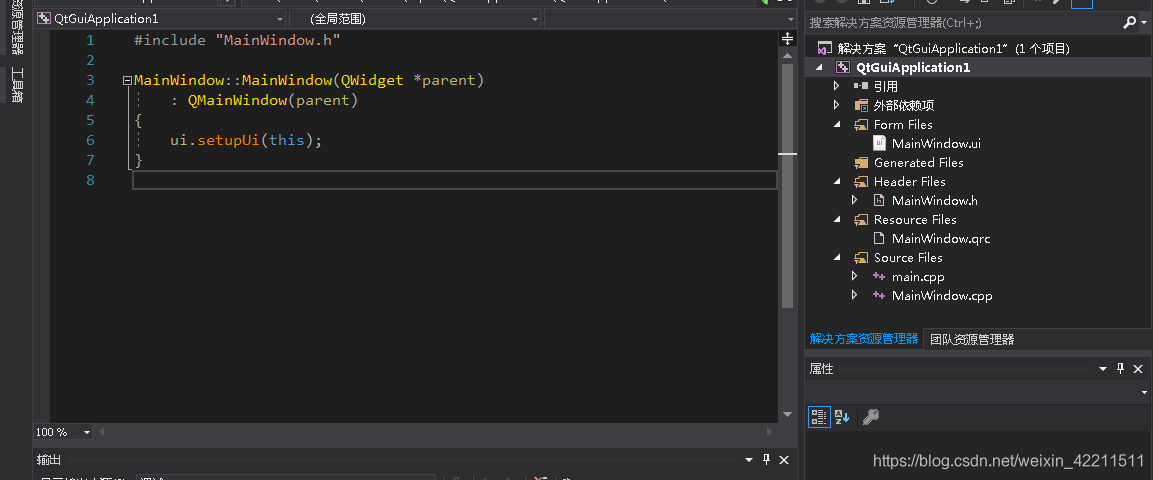
Task: Open the 100 % zoom dropdown
Action: [87, 432]
